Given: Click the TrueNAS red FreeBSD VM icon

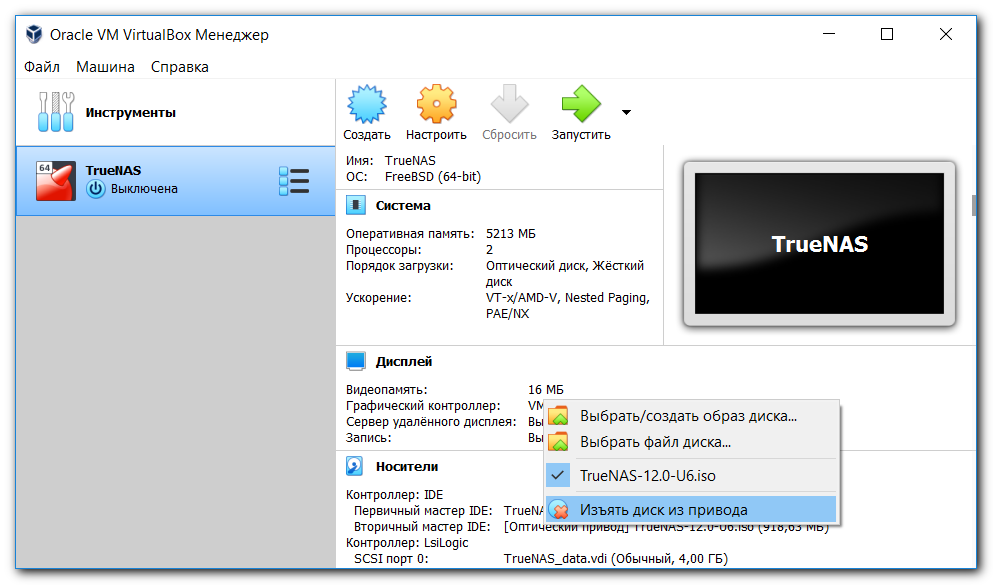Looking at the screenshot, I should pyautogui.click(x=56, y=181).
